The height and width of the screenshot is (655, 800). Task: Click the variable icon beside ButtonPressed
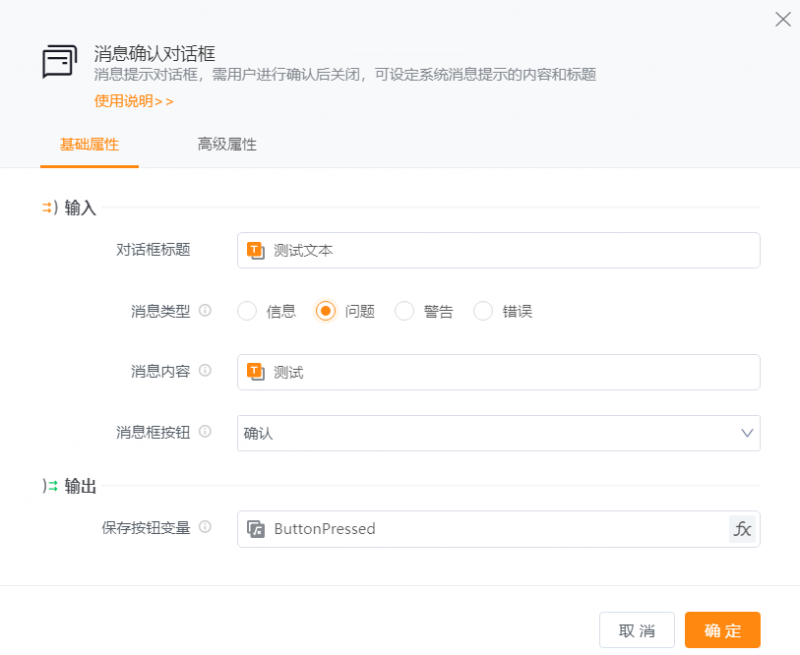coord(255,529)
